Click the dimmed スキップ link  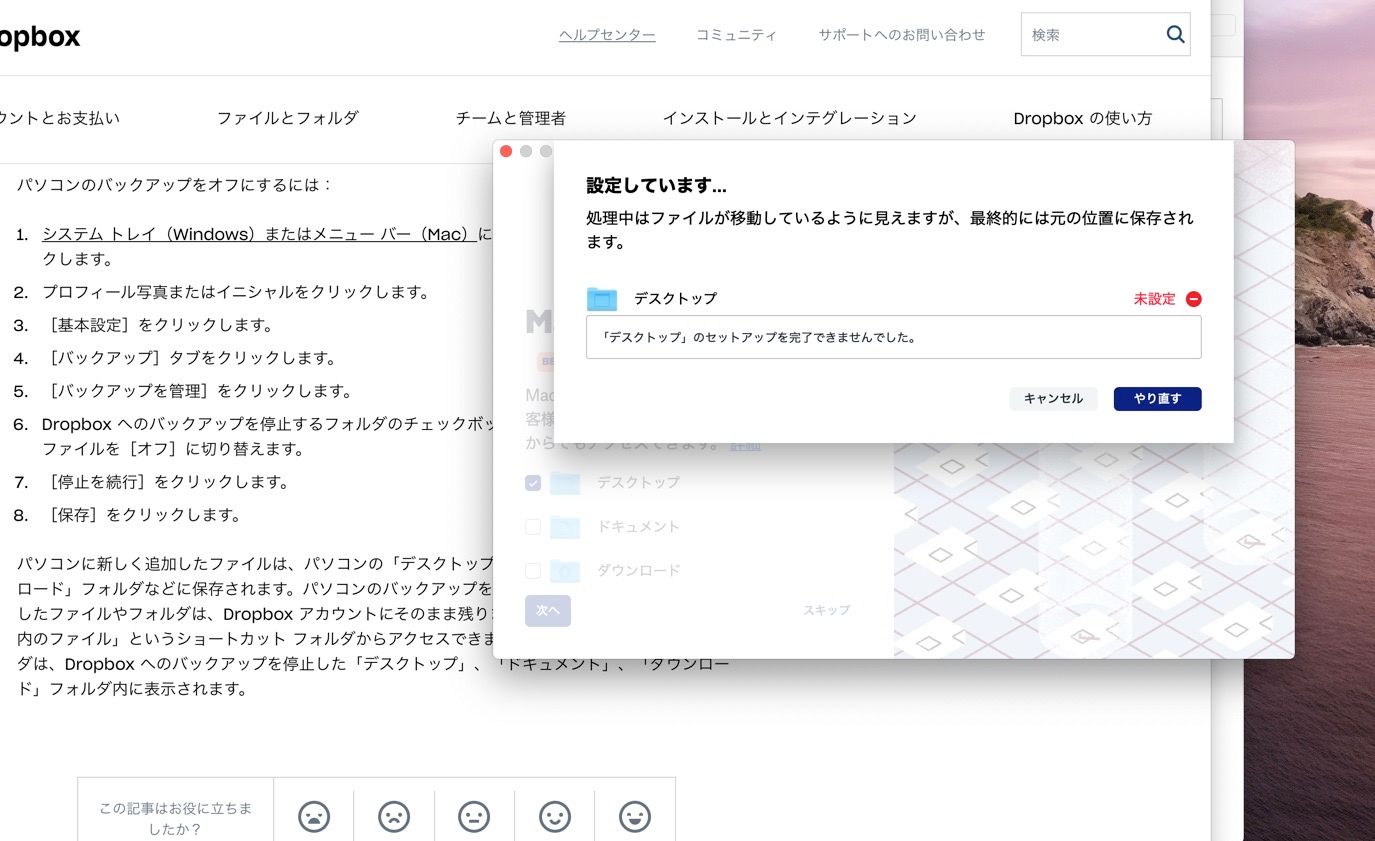pos(826,610)
